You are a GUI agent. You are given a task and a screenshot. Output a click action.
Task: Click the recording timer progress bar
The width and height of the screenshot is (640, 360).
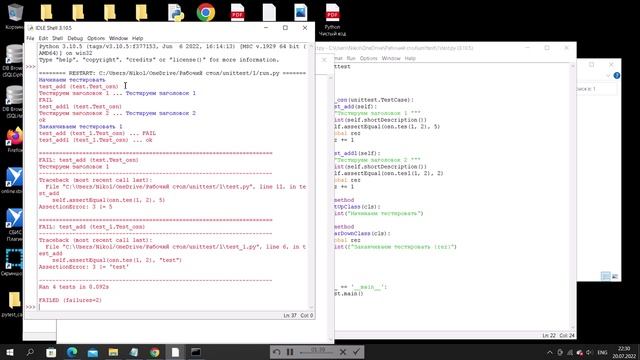317,352
